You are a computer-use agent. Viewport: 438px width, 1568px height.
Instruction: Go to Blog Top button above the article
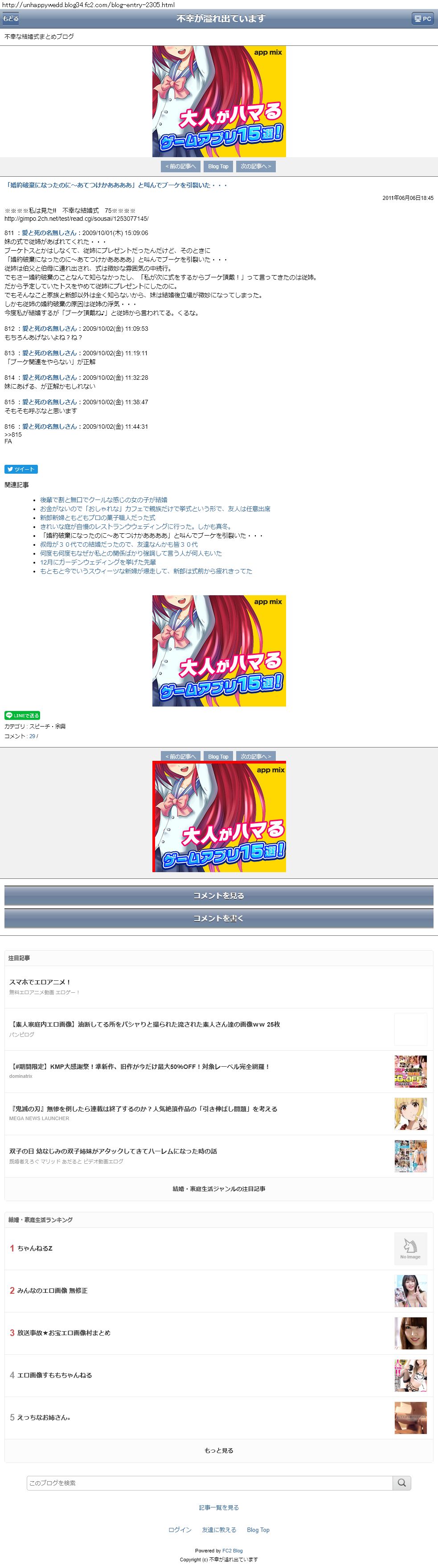(x=218, y=166)
